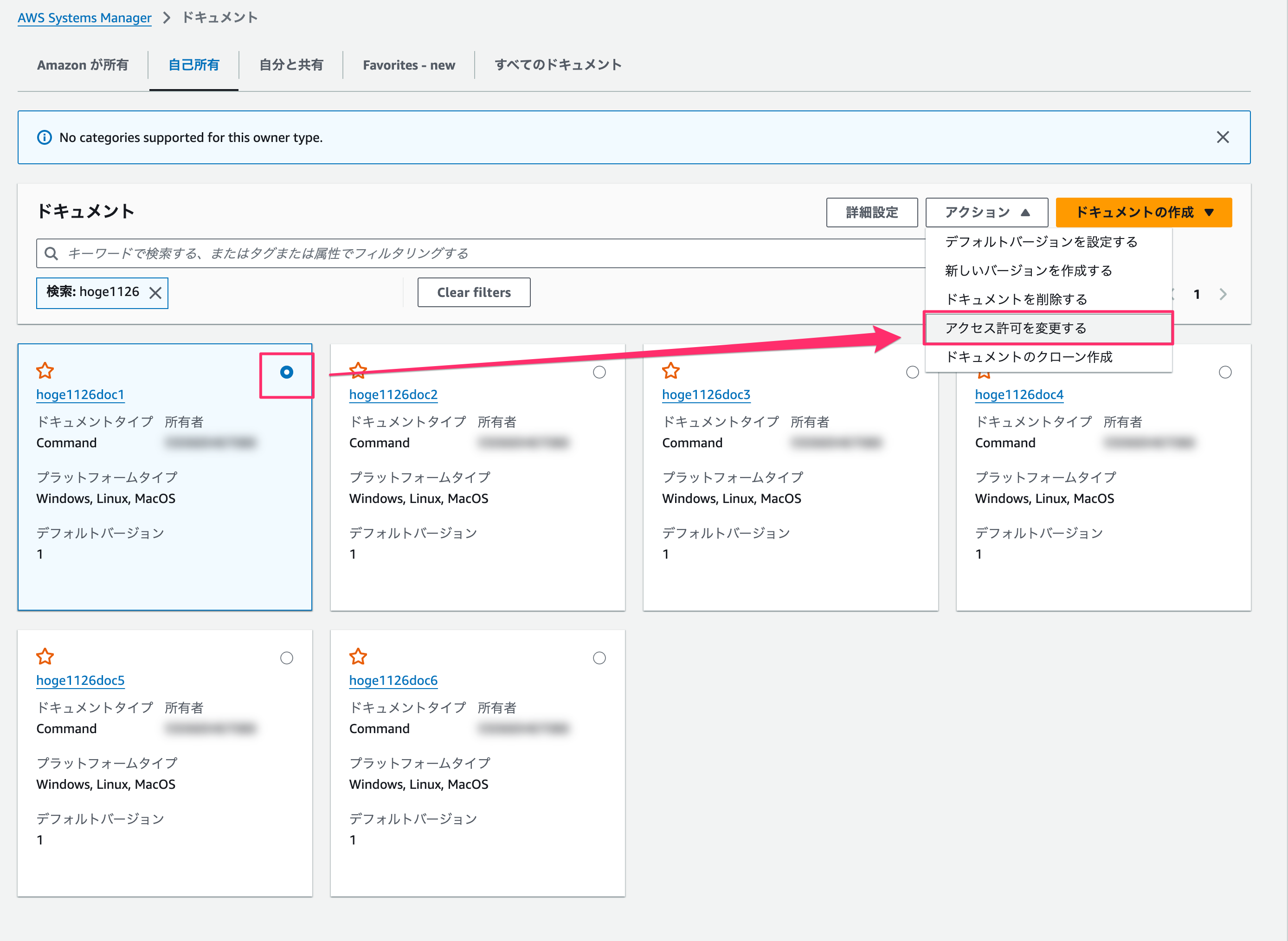Viewport: 1288px width, 941px height.
Task: Open the hoge1126doc4 document link
Action: point(1019,395)
